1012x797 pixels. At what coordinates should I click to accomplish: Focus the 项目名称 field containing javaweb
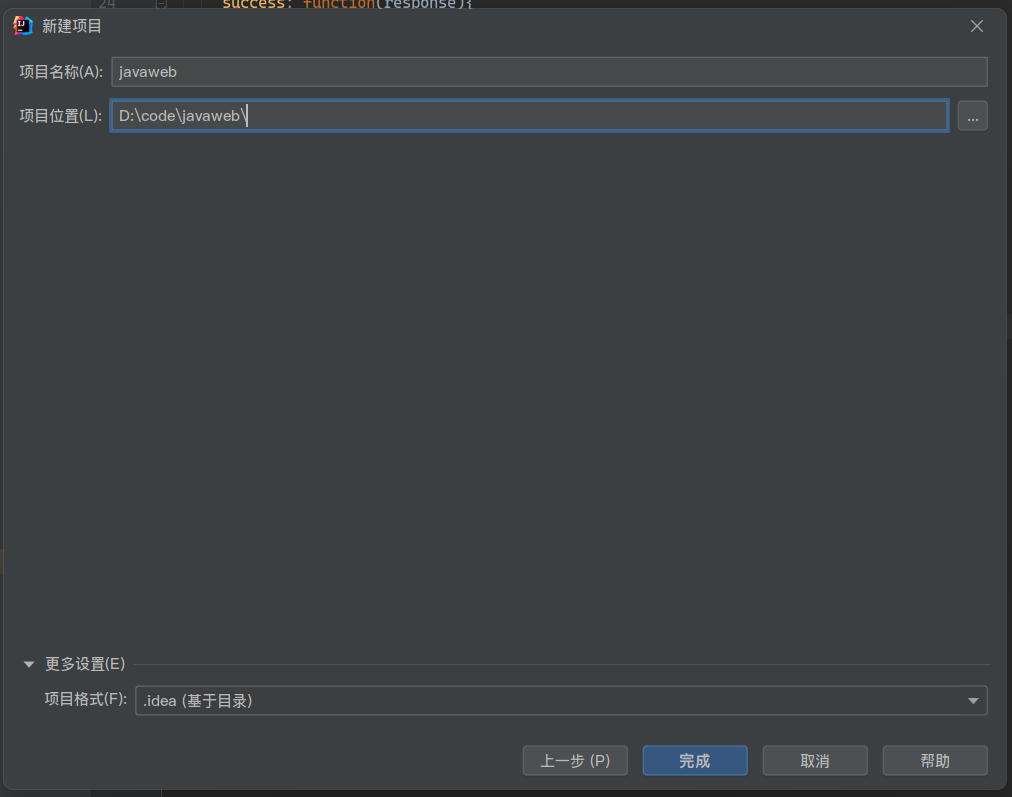pyautogui.click(x=549, y=72)
